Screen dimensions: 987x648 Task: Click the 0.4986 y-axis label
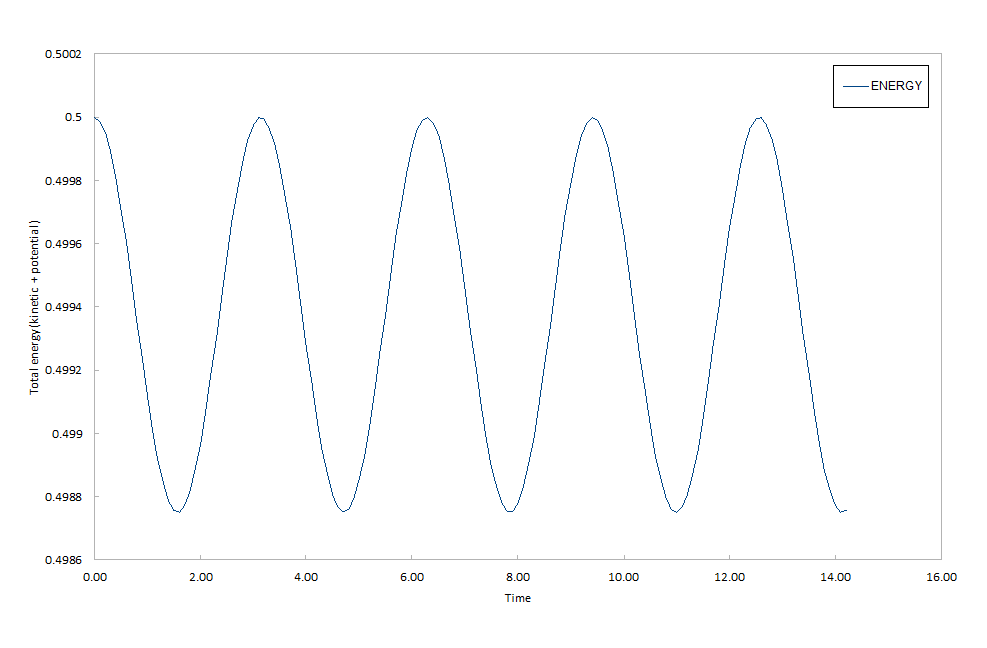[x=63, y=560]
